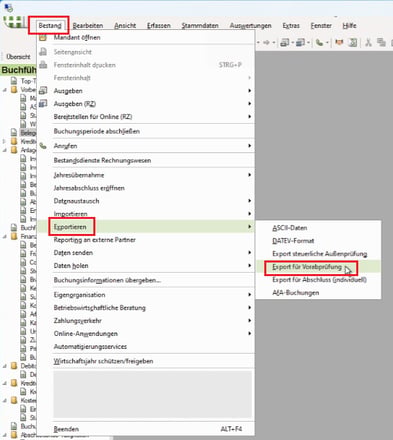Viewport: 393px width, 440px height.
Task: Click the forward navigation arrow in toolbar
Action: 266,43
